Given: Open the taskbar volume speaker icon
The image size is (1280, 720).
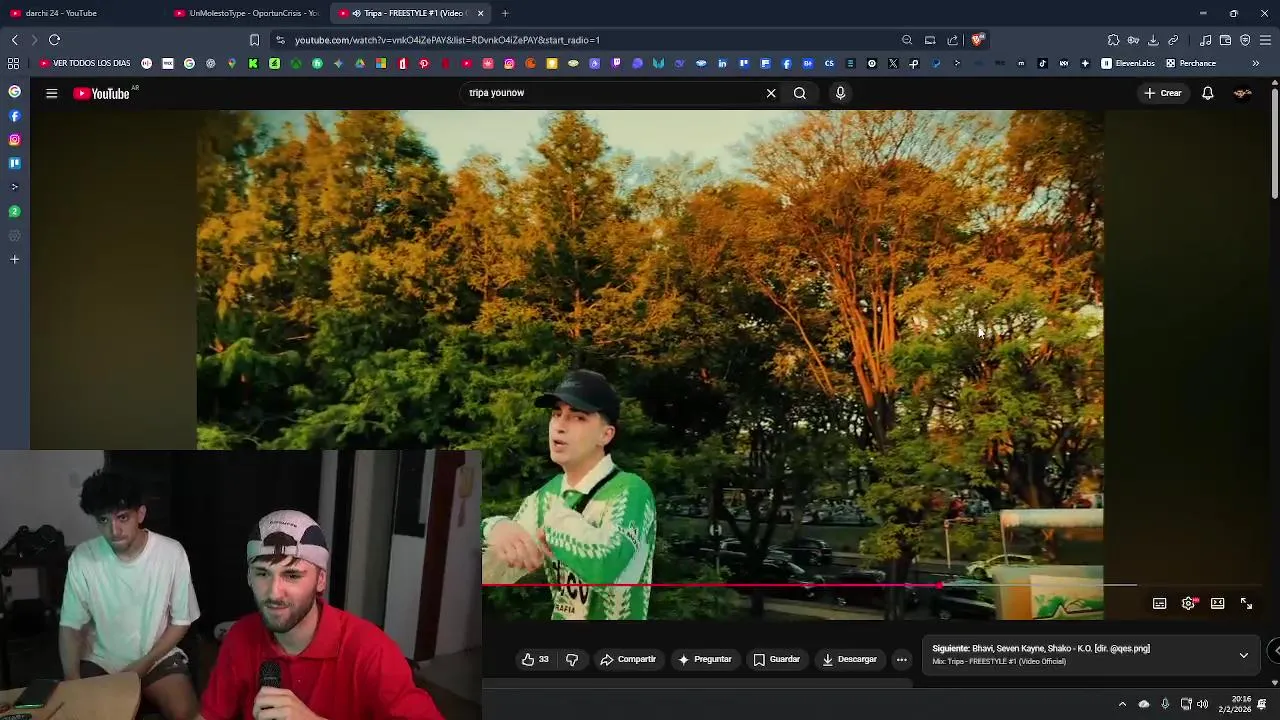Looking at the screenshot, I should click(x=1203, y=704).
